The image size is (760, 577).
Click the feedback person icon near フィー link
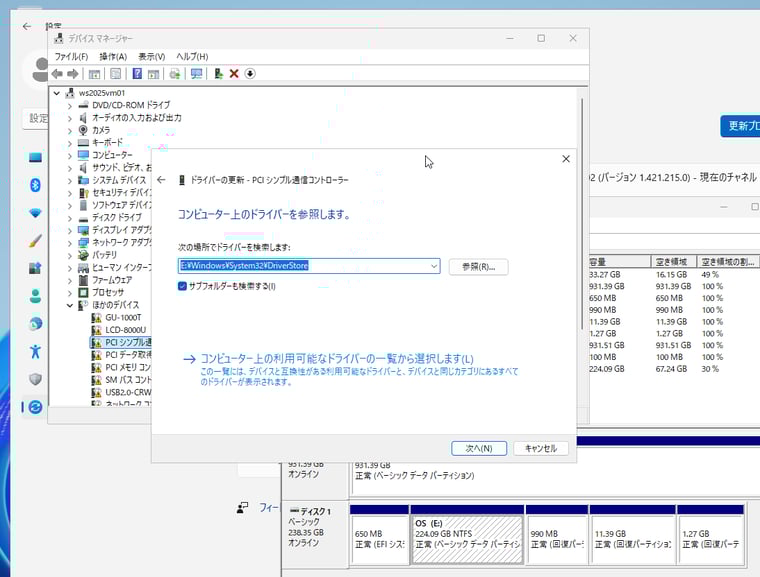242,508
